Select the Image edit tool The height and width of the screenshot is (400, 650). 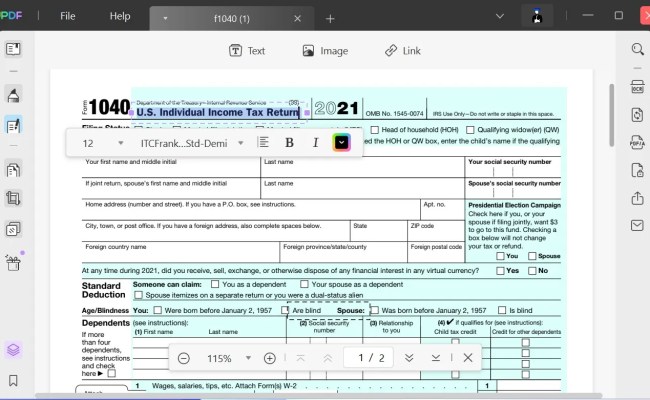click(325, 51)
